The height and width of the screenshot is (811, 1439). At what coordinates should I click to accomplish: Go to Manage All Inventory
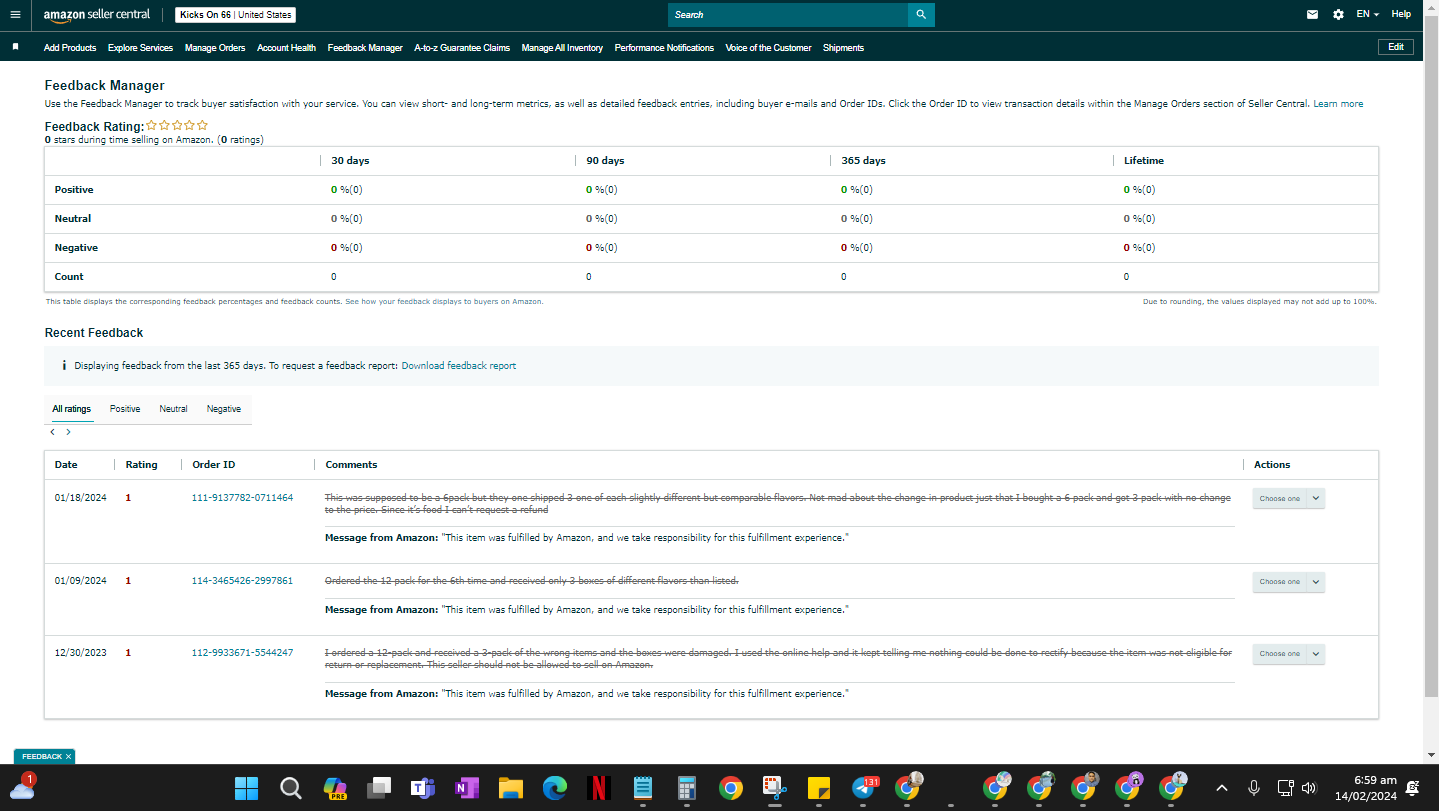(562, 48)
